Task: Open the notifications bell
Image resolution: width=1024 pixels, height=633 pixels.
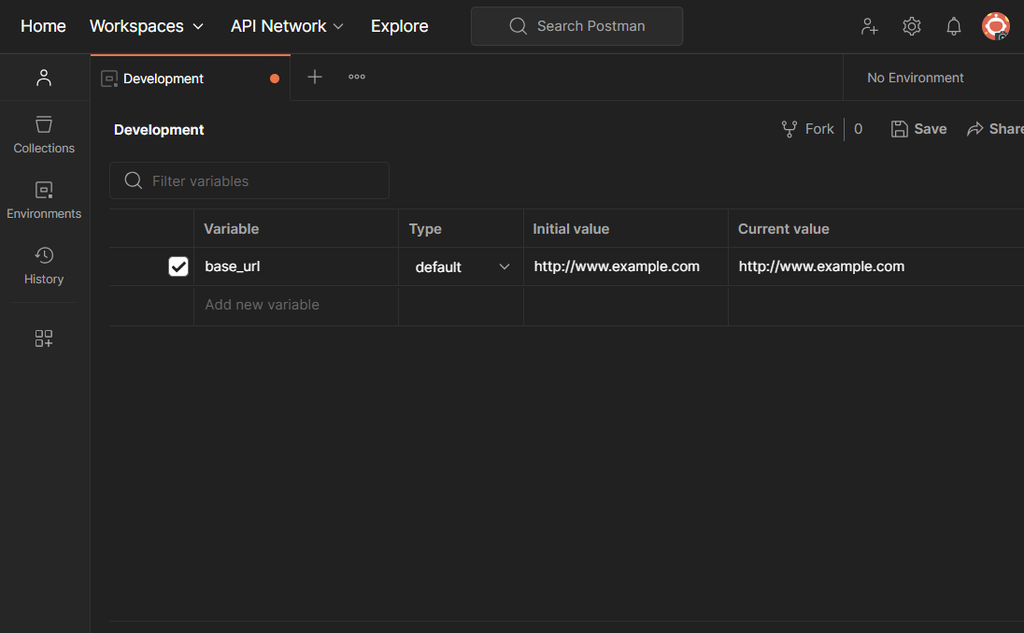Action: (x=954, y=27)
